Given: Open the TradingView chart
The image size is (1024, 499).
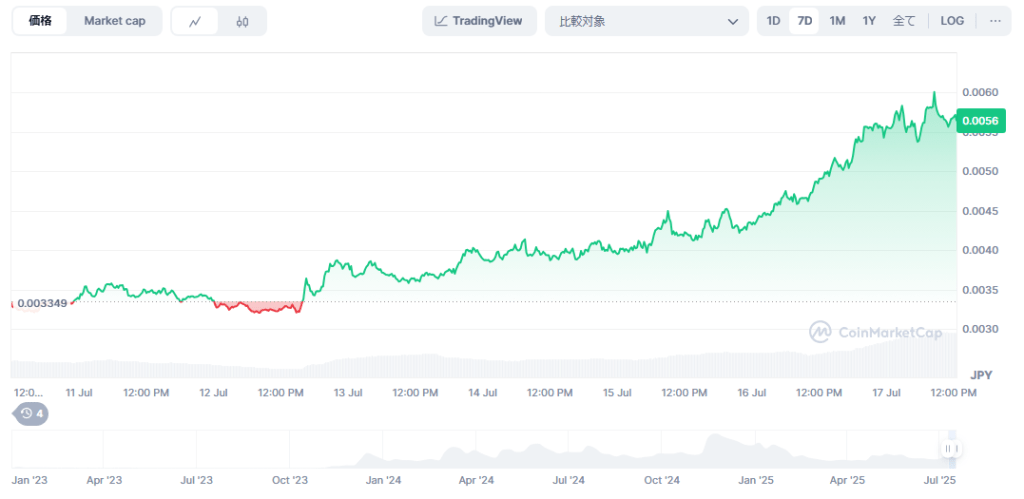Looking at the screenshot, I should click(479, 21).
